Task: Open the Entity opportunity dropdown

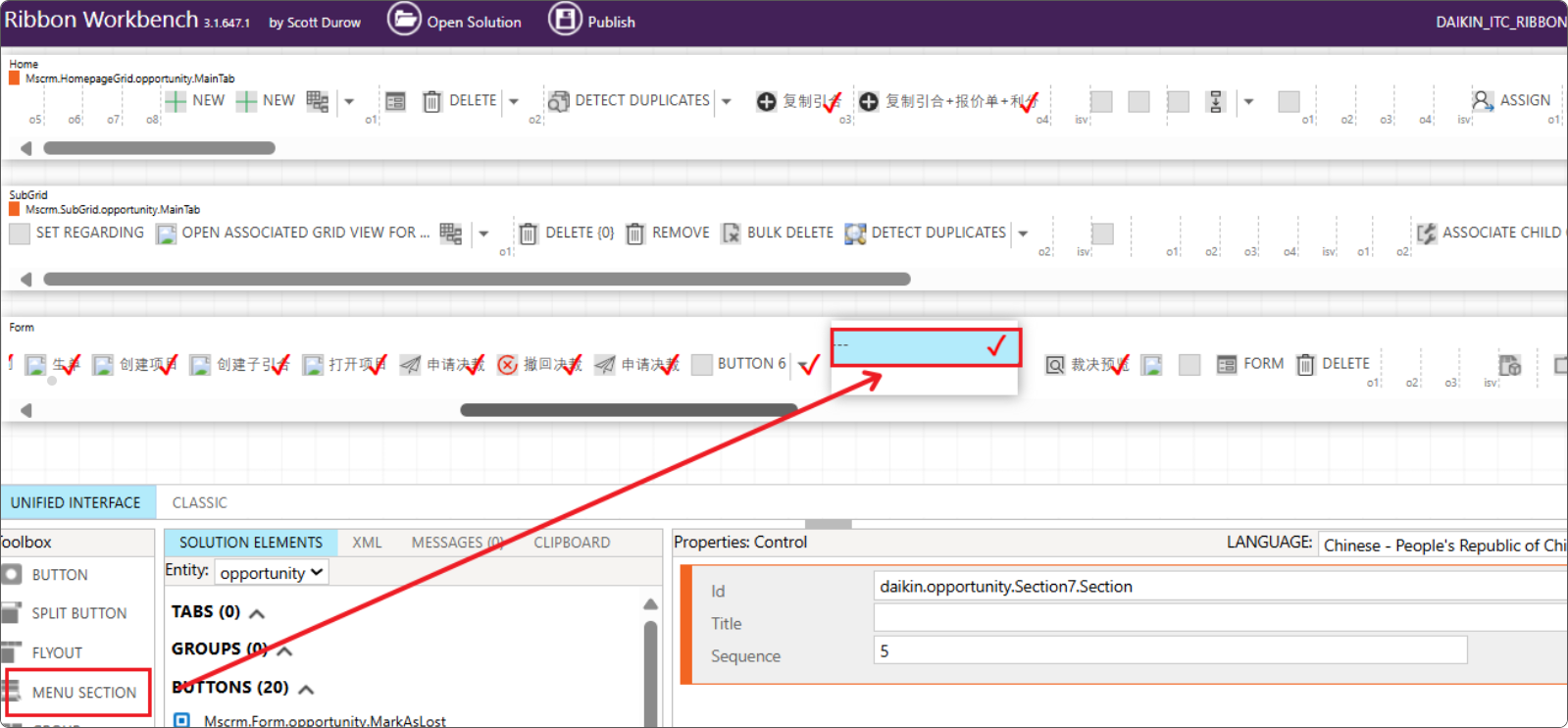Action: [x=272, y=573]
